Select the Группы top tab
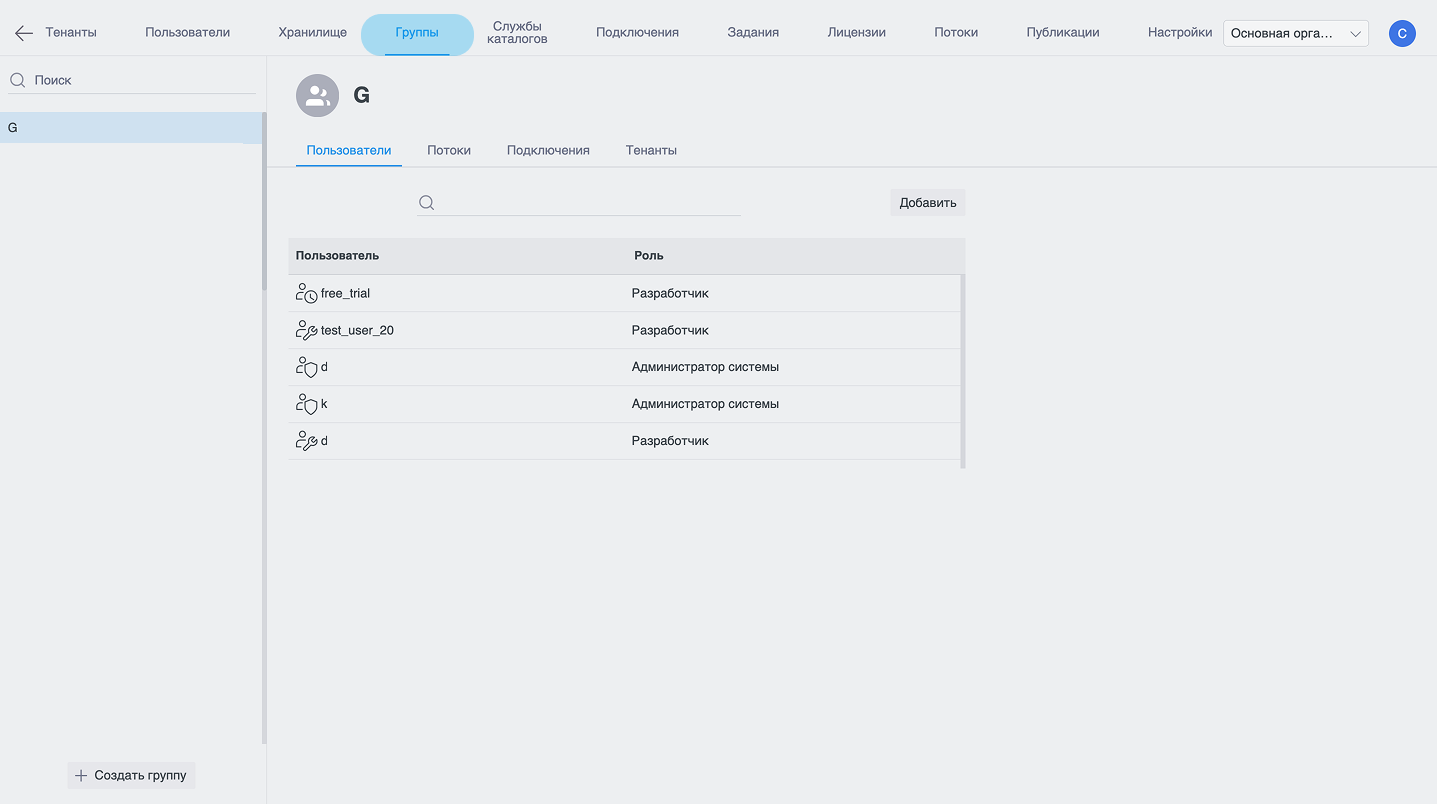This screenshot has height=804, width=1437. 417,33
